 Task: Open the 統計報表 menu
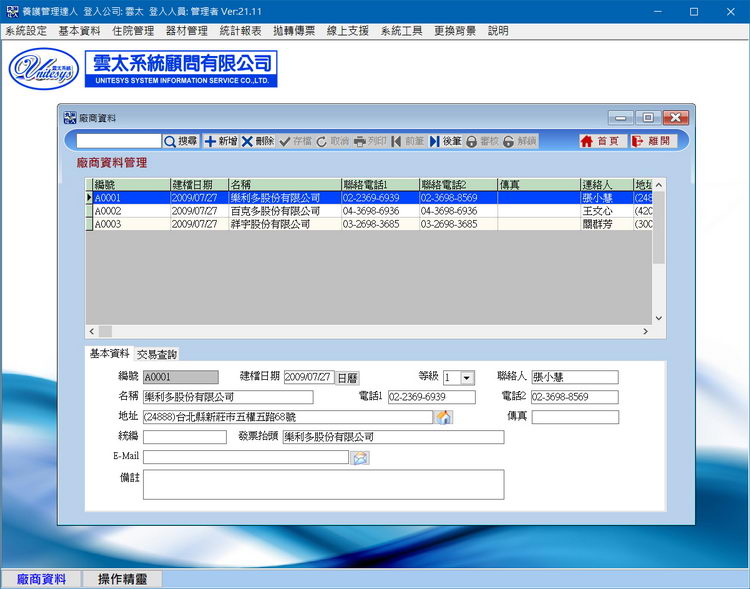click(x=240, y=31)
